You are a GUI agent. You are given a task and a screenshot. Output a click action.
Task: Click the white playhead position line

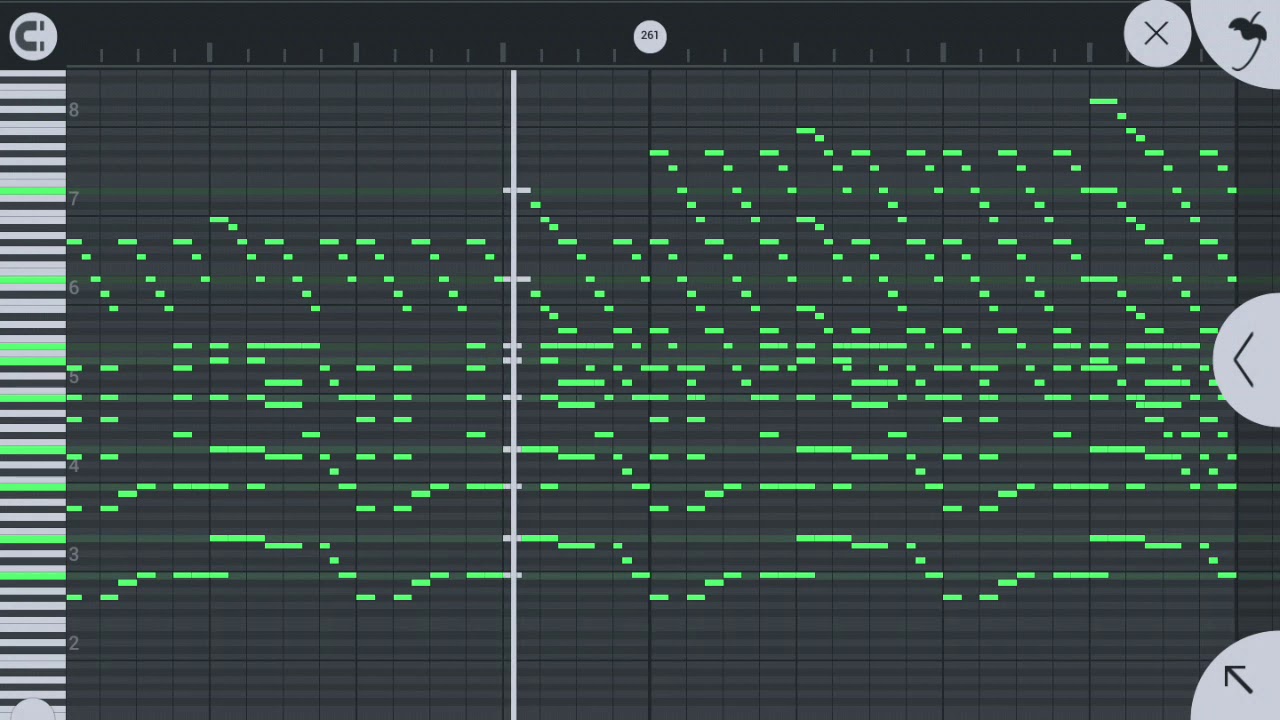coord(514,395)
